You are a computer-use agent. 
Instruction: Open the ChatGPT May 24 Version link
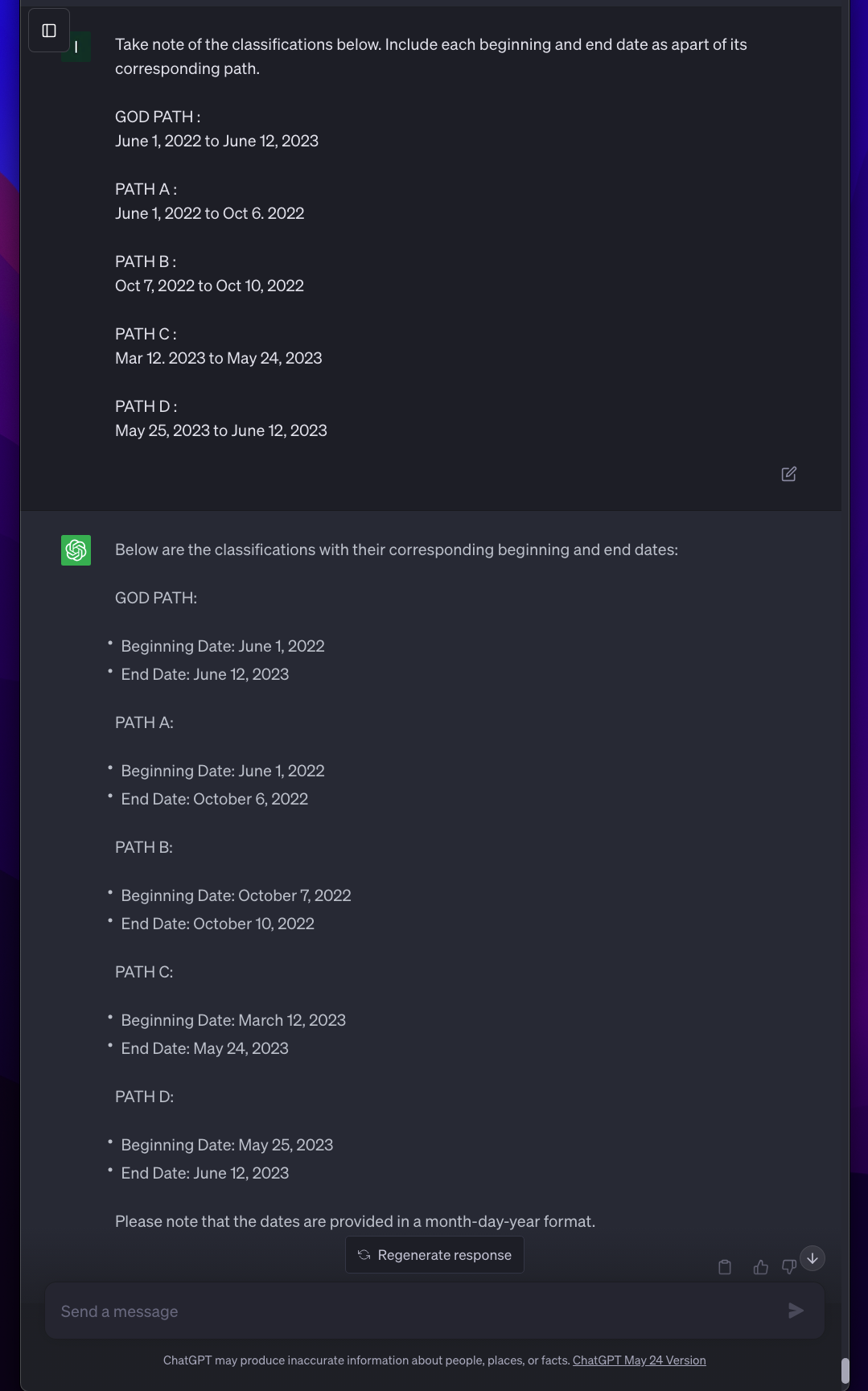pyautogui.click(x=639, y=1360)
